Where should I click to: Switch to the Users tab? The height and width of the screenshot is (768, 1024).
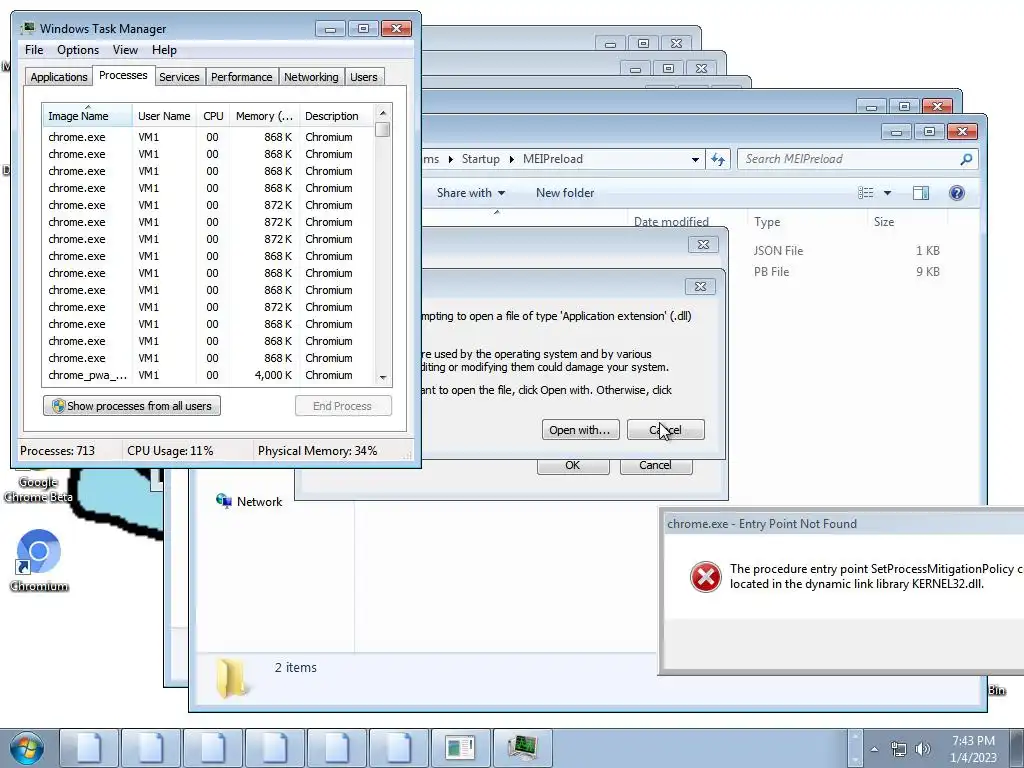(364, 77)
